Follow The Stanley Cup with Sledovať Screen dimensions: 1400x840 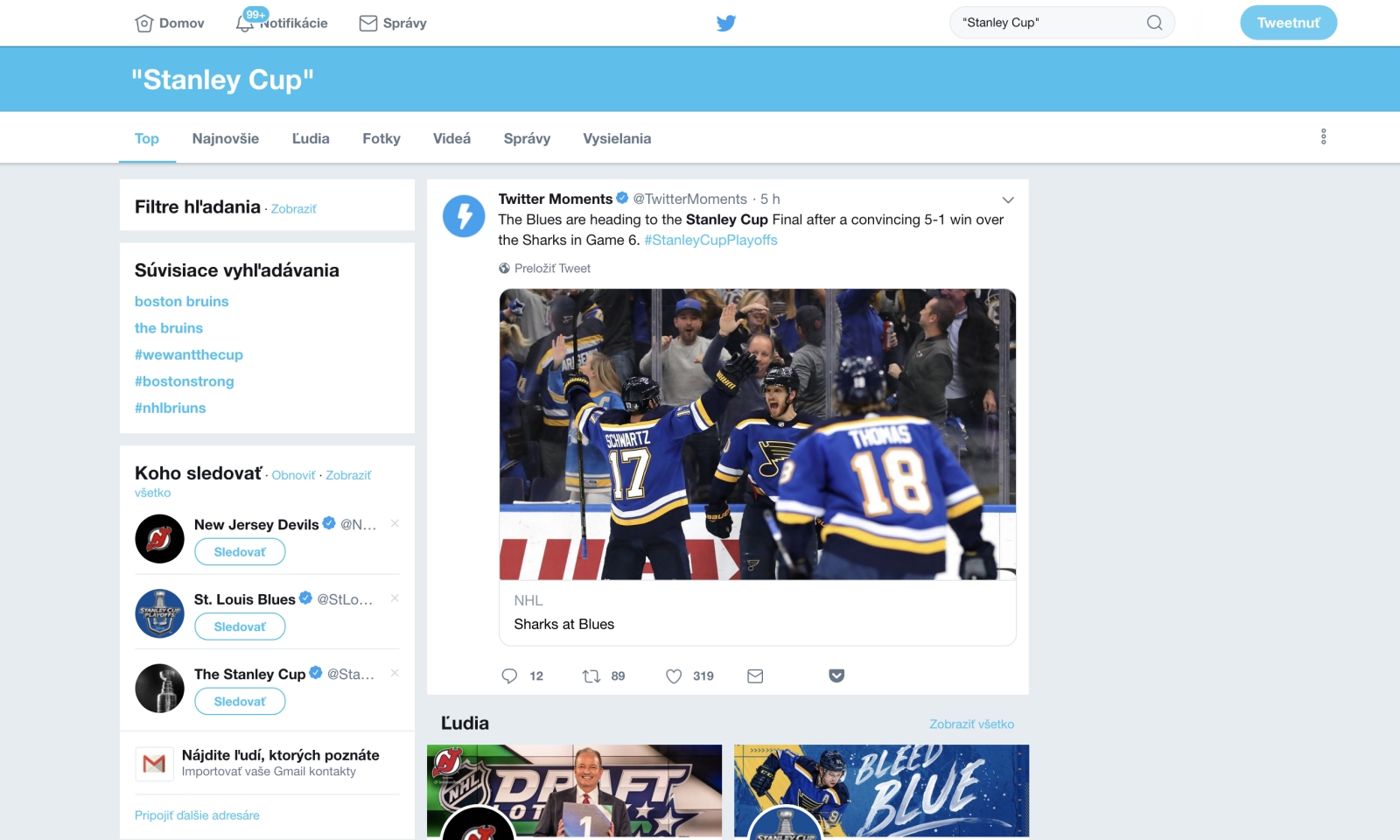coord(240,702)
